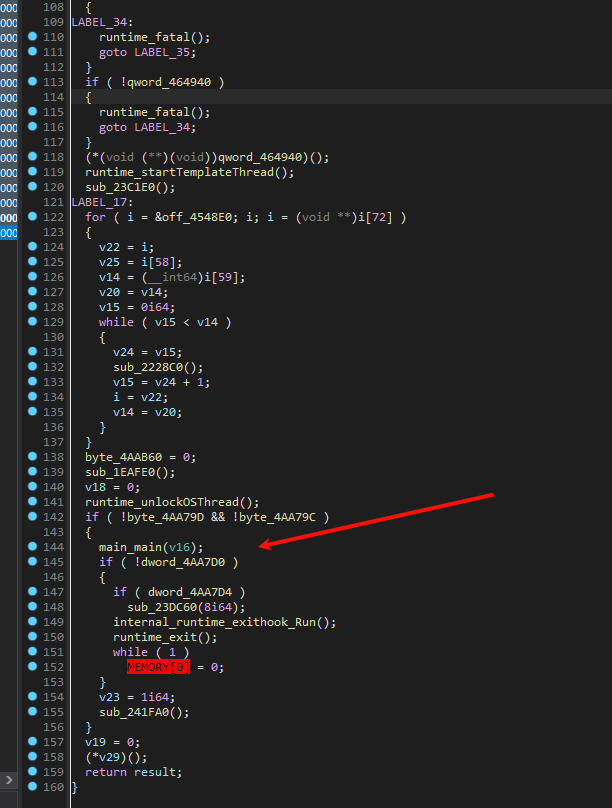Viewport: 612px width, 808px height.
Task: Select the byte_4AAB60 variable
Action: (x=123, y=457)
